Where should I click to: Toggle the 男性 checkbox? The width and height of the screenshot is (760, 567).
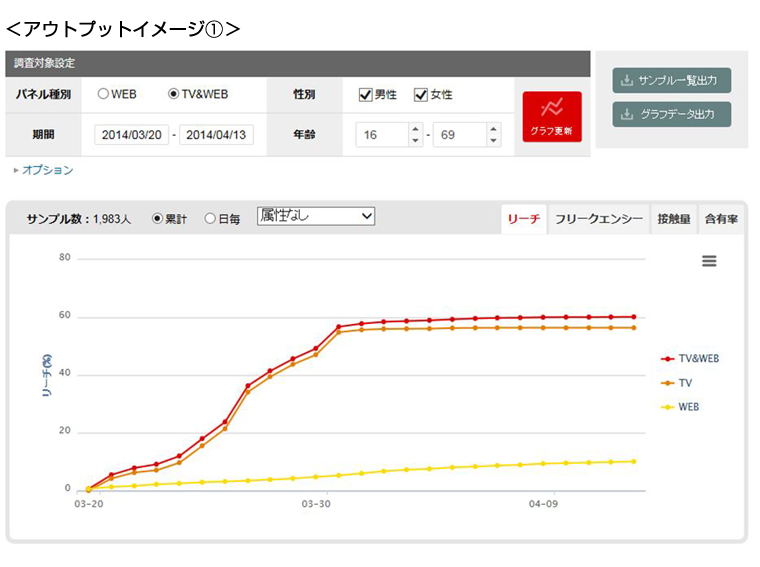coord(366,95)
